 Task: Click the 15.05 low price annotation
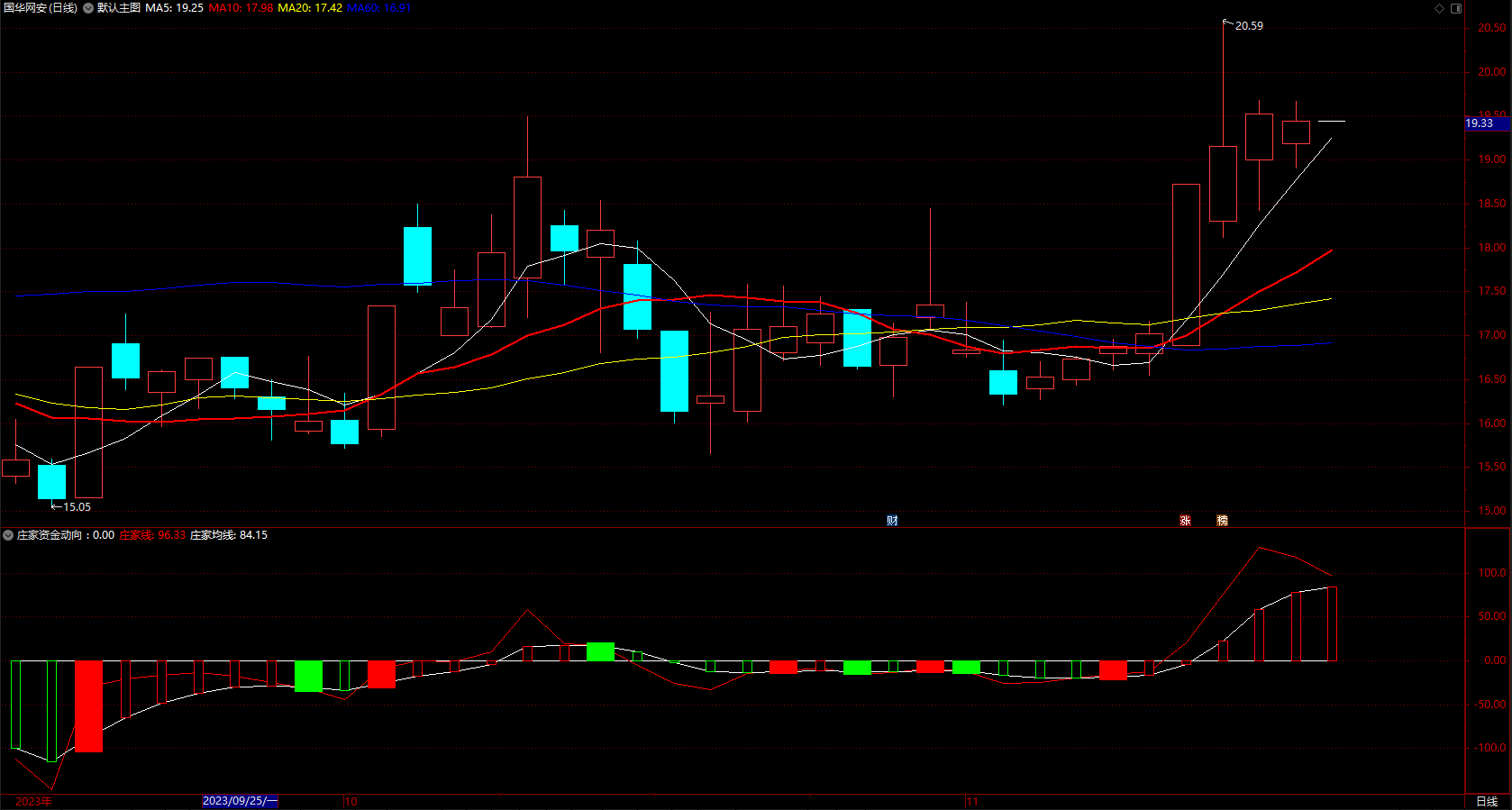click(77, 507)
